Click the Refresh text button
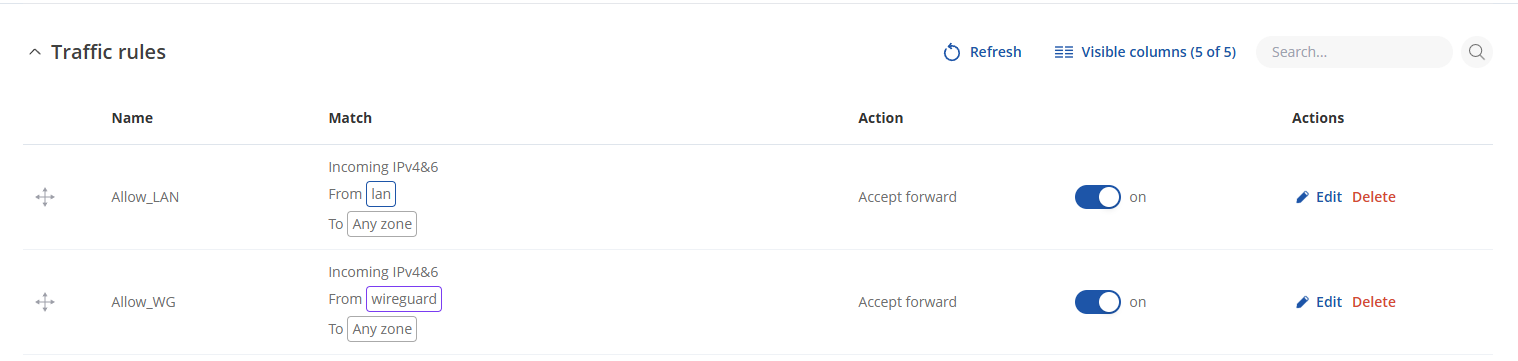 click(x=996, y=52)
